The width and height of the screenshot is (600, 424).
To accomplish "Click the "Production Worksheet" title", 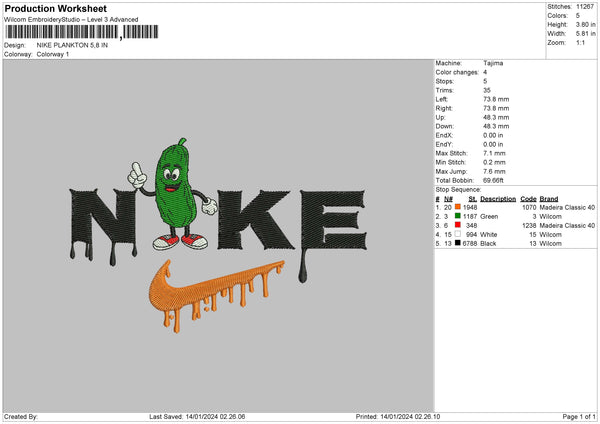I will pyautogui.click(x=55, y=8).
